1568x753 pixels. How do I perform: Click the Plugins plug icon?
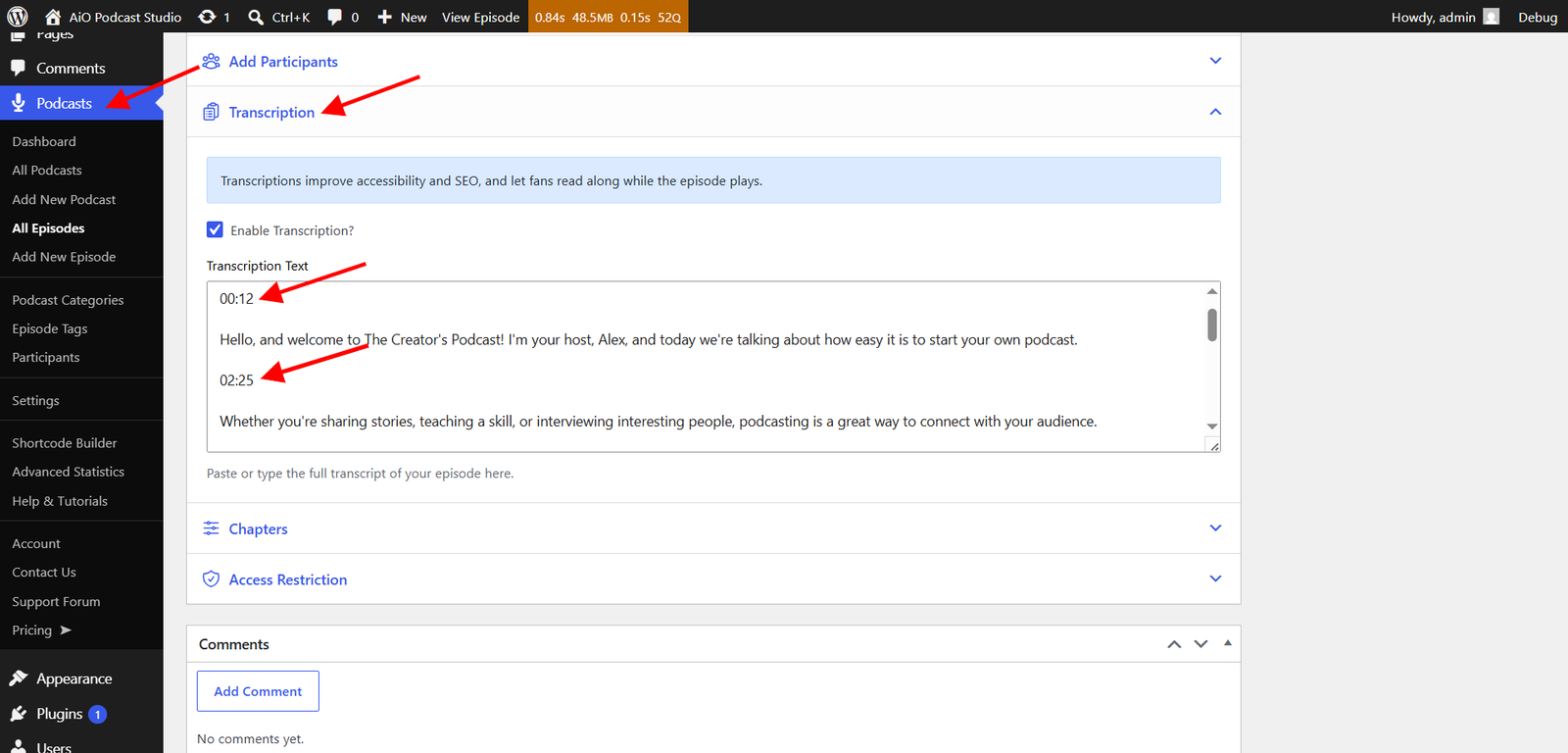tap(19, 714)
